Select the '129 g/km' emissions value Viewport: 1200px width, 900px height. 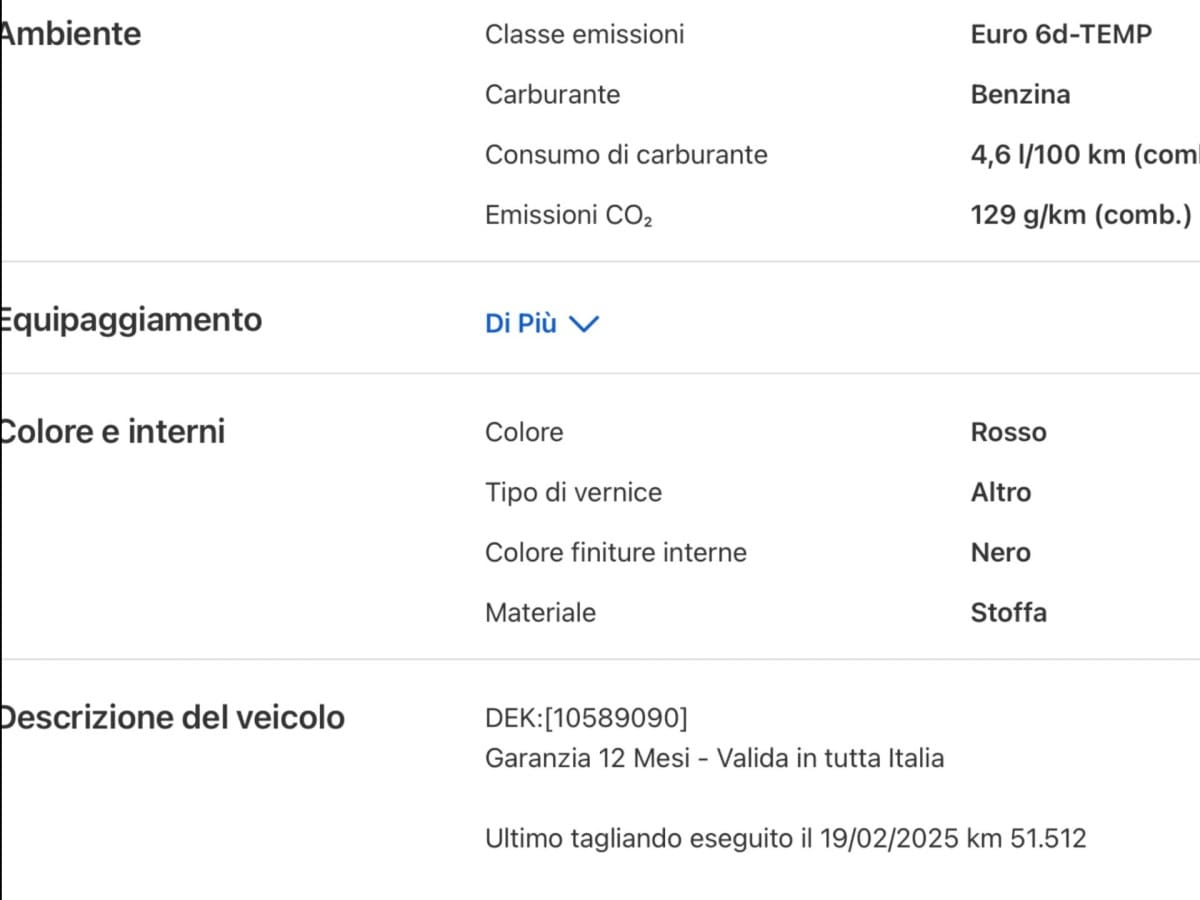coord(1080,214)
